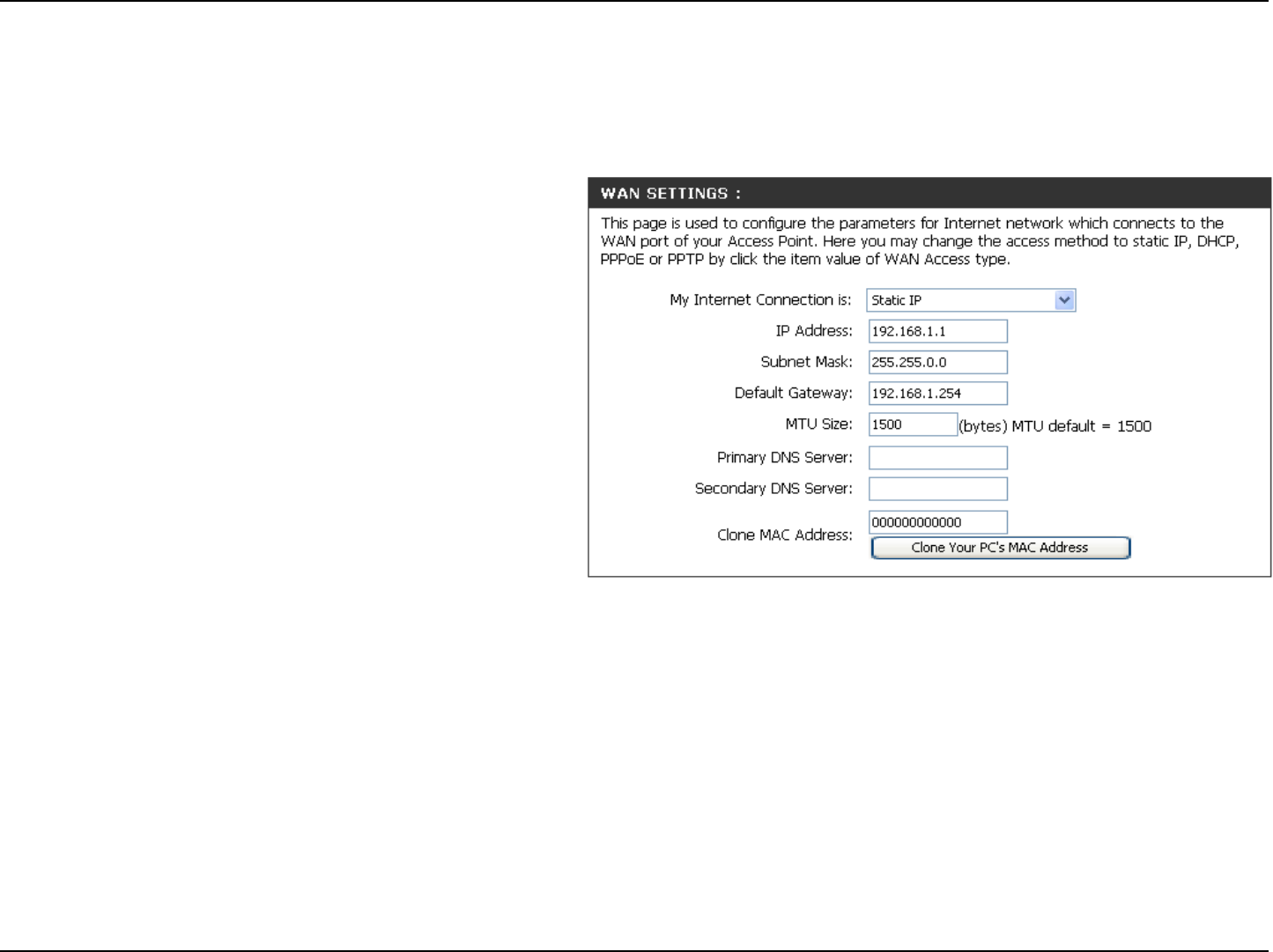This screenshot has height=952, width=1273.
Task: Click the Clone MAC Address field
Action: (x=937, y=522)
